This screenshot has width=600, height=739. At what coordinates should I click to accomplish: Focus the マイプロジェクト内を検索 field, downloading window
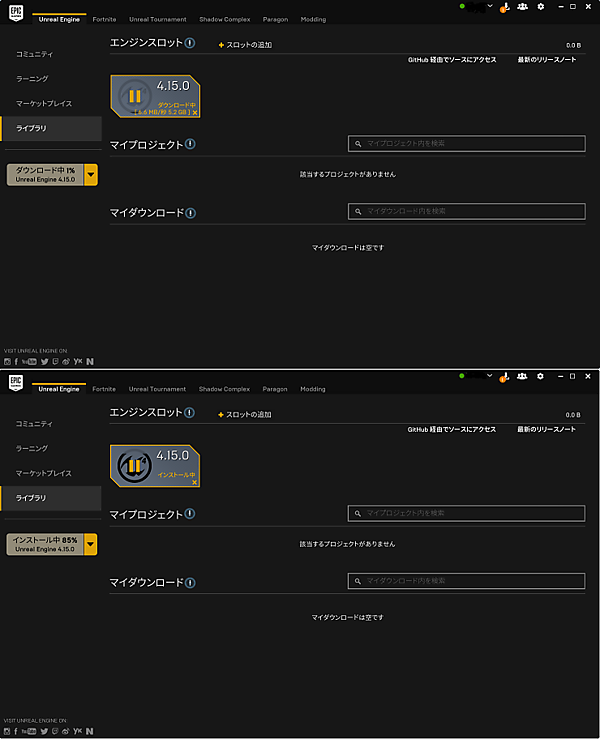click(x=467, y=143)
